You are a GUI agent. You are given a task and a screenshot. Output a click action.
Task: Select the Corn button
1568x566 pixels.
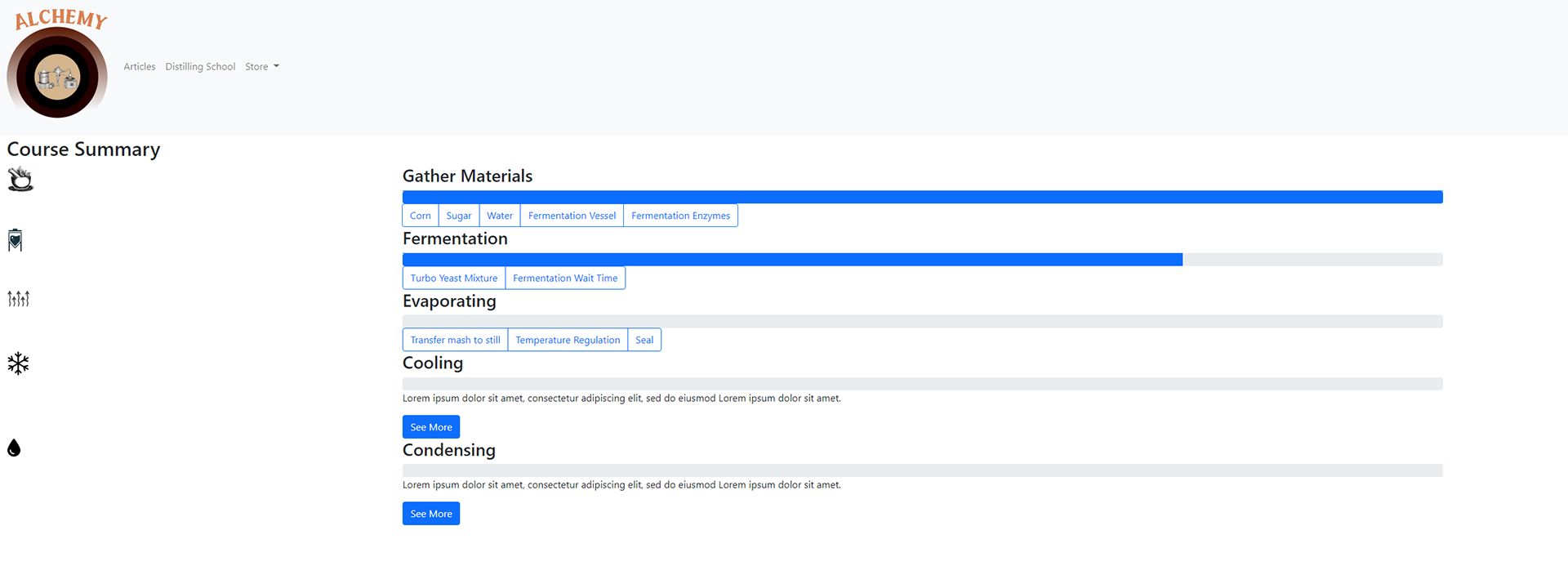[x=421, y=216]
